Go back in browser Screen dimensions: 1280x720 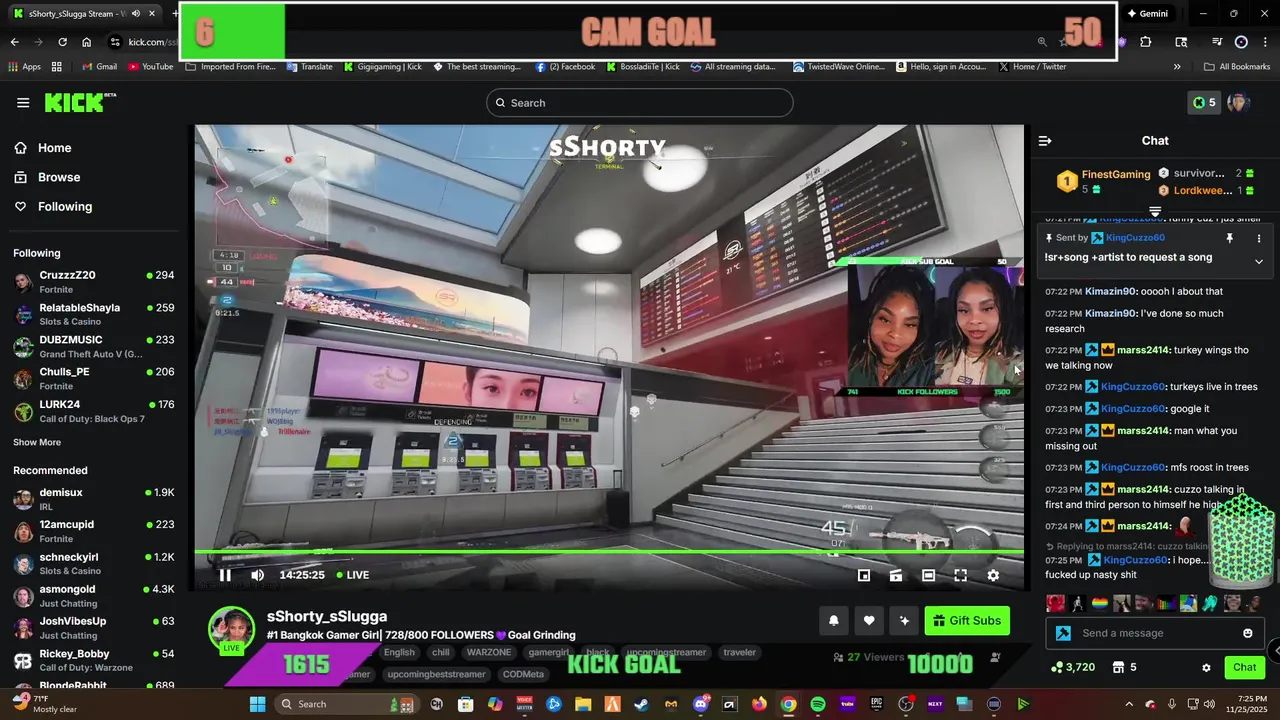point(14,42)
